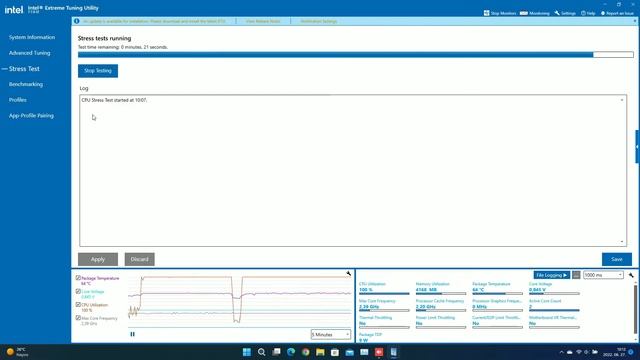Image resolution: width=640 pixels, height=360 pixels.
Task: Click the Package TDP value
Action: tap(364, 340)
